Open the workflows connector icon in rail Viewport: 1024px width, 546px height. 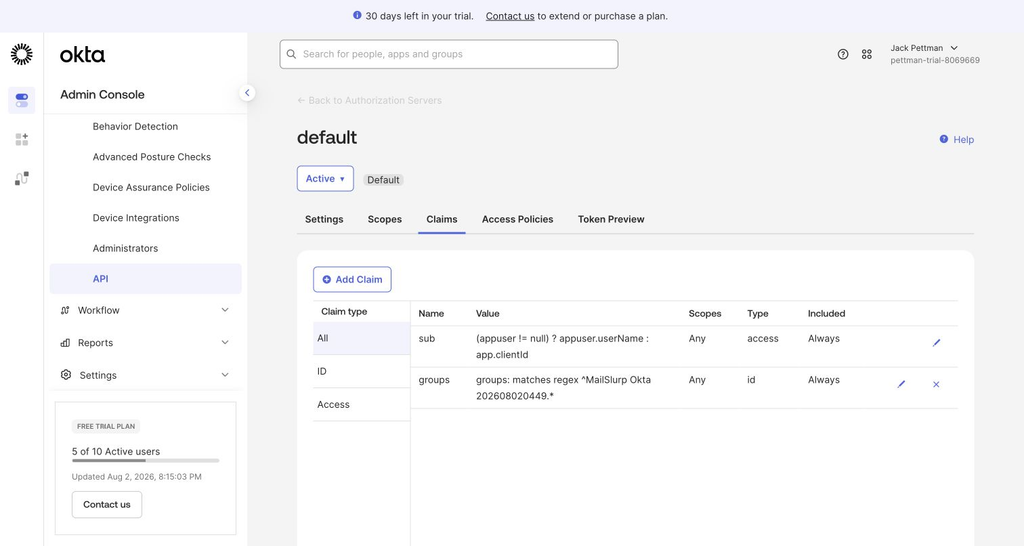click(22, 178)
